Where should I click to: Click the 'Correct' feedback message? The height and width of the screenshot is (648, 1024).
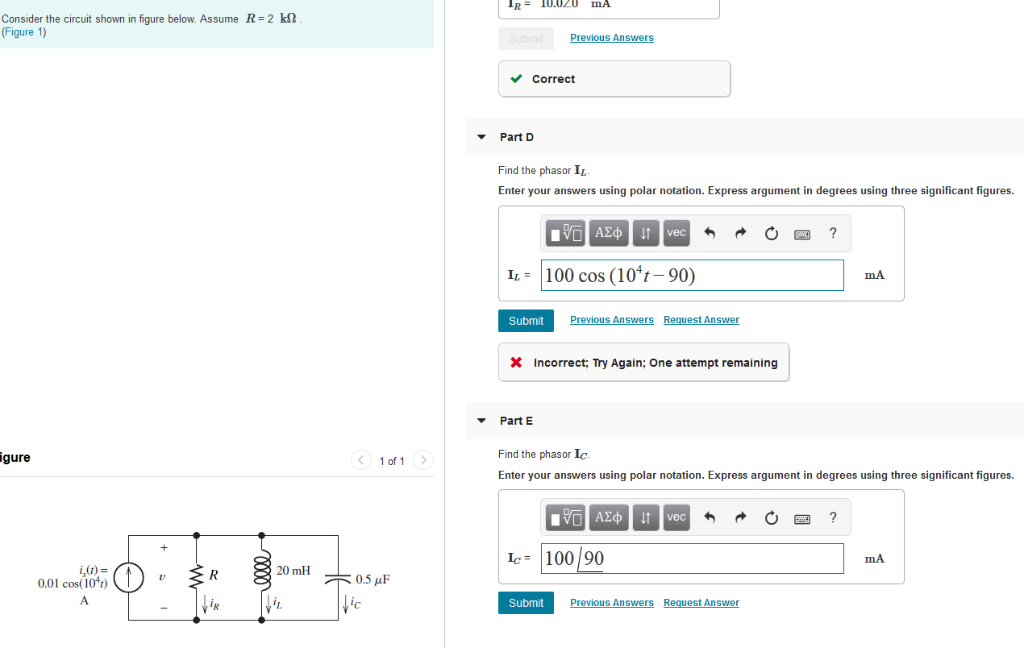(x=614, y=79)
